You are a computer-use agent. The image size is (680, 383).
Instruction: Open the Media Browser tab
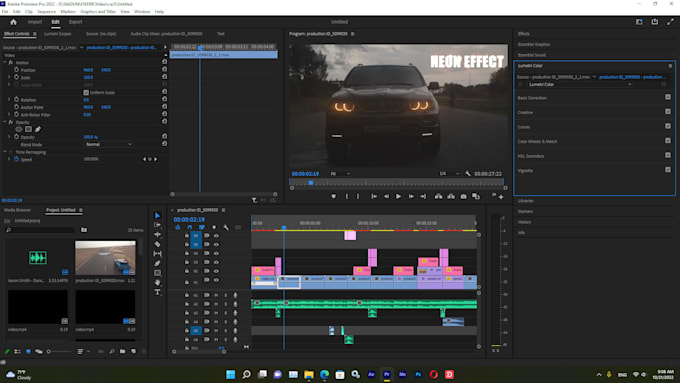17,210
